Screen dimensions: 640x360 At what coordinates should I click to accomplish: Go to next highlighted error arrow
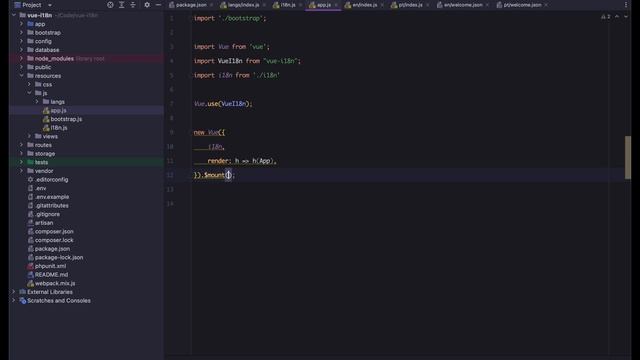pos(626,17)
